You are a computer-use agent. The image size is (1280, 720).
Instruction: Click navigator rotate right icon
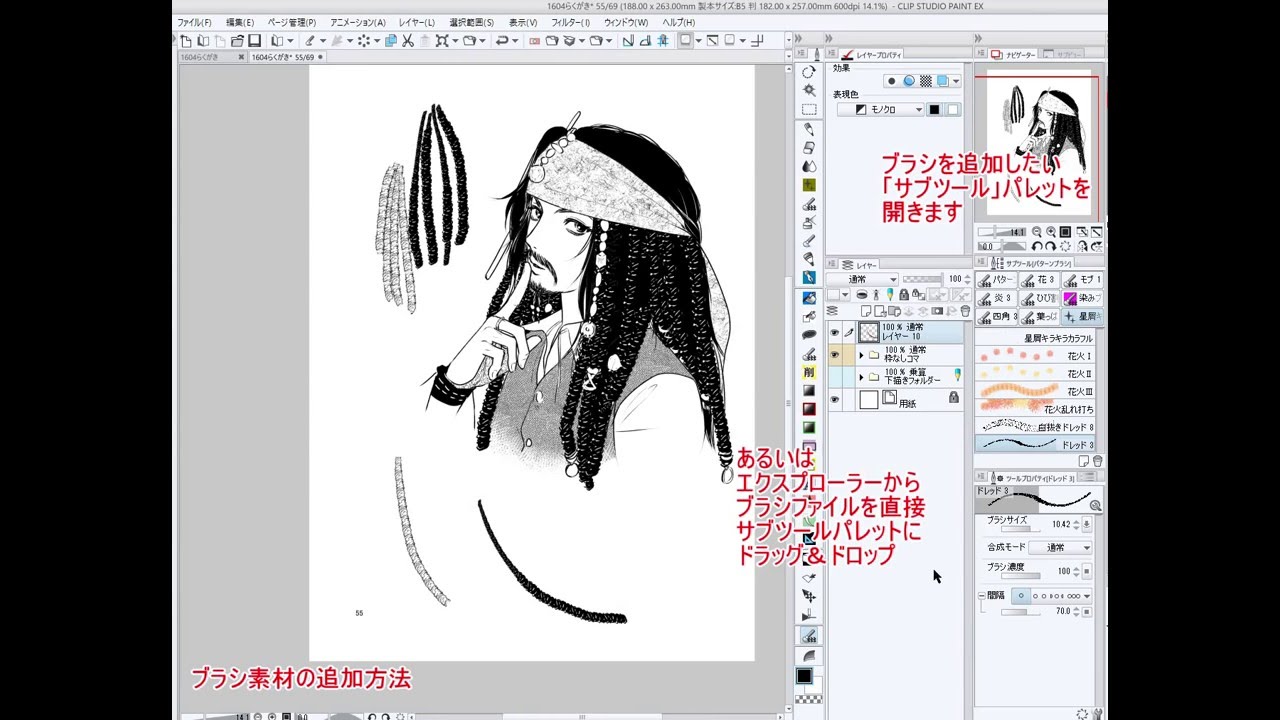pyautogui.click(x=1050, y=245)
